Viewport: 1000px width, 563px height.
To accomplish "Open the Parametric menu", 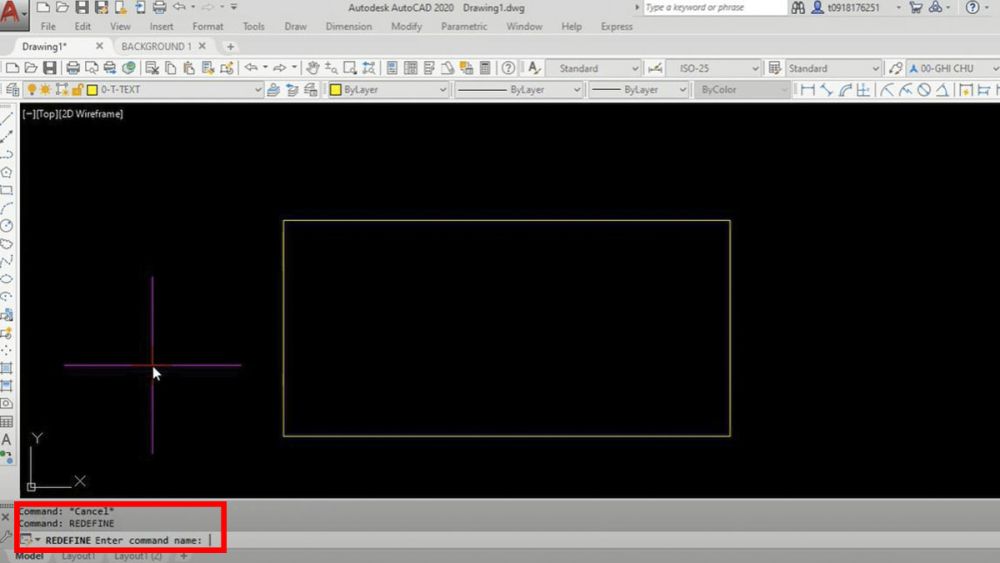I will pos(464,27).
